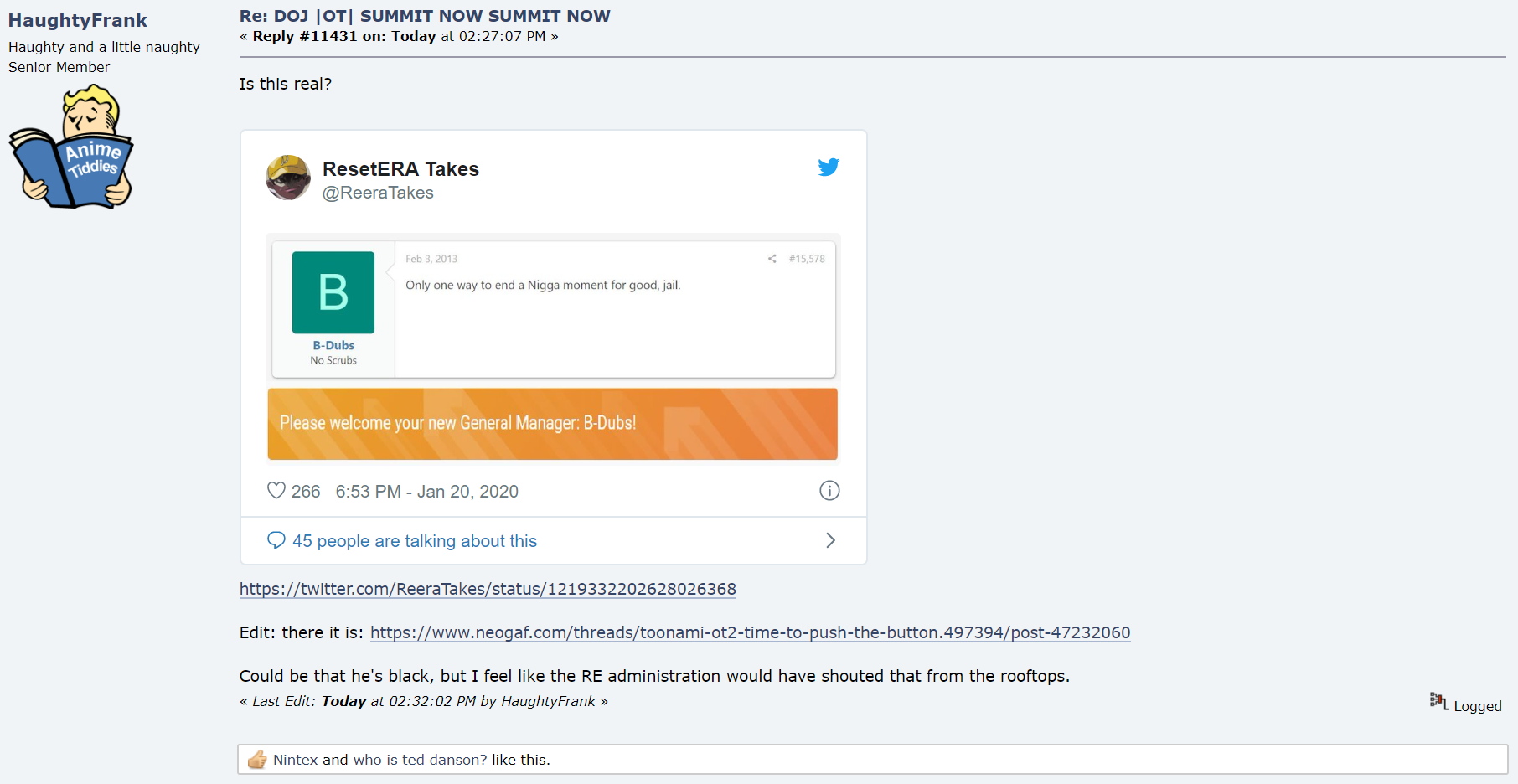Select the 'Is this real?' text
This screenshot has width=1518, height=784.
(286, 84)
